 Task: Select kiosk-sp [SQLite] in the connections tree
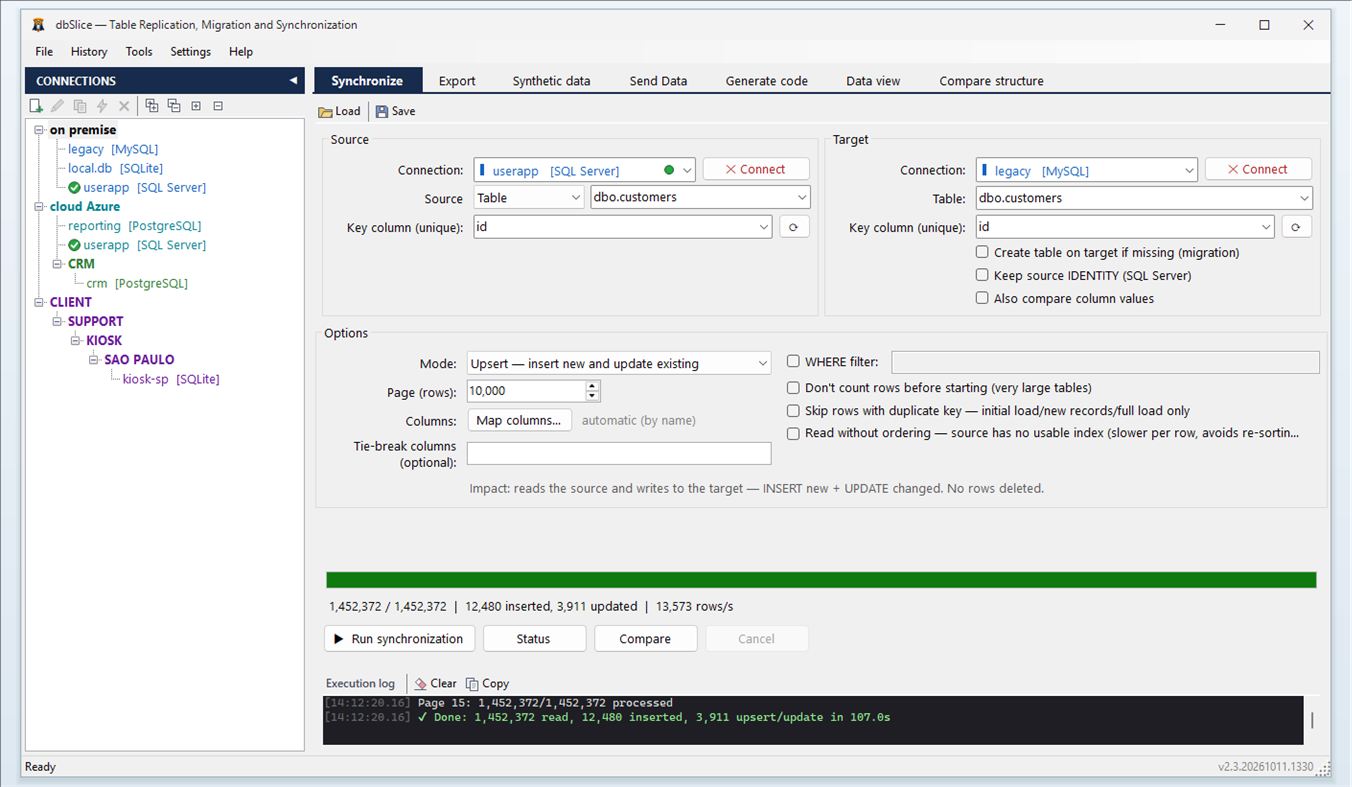click(171, 379)
